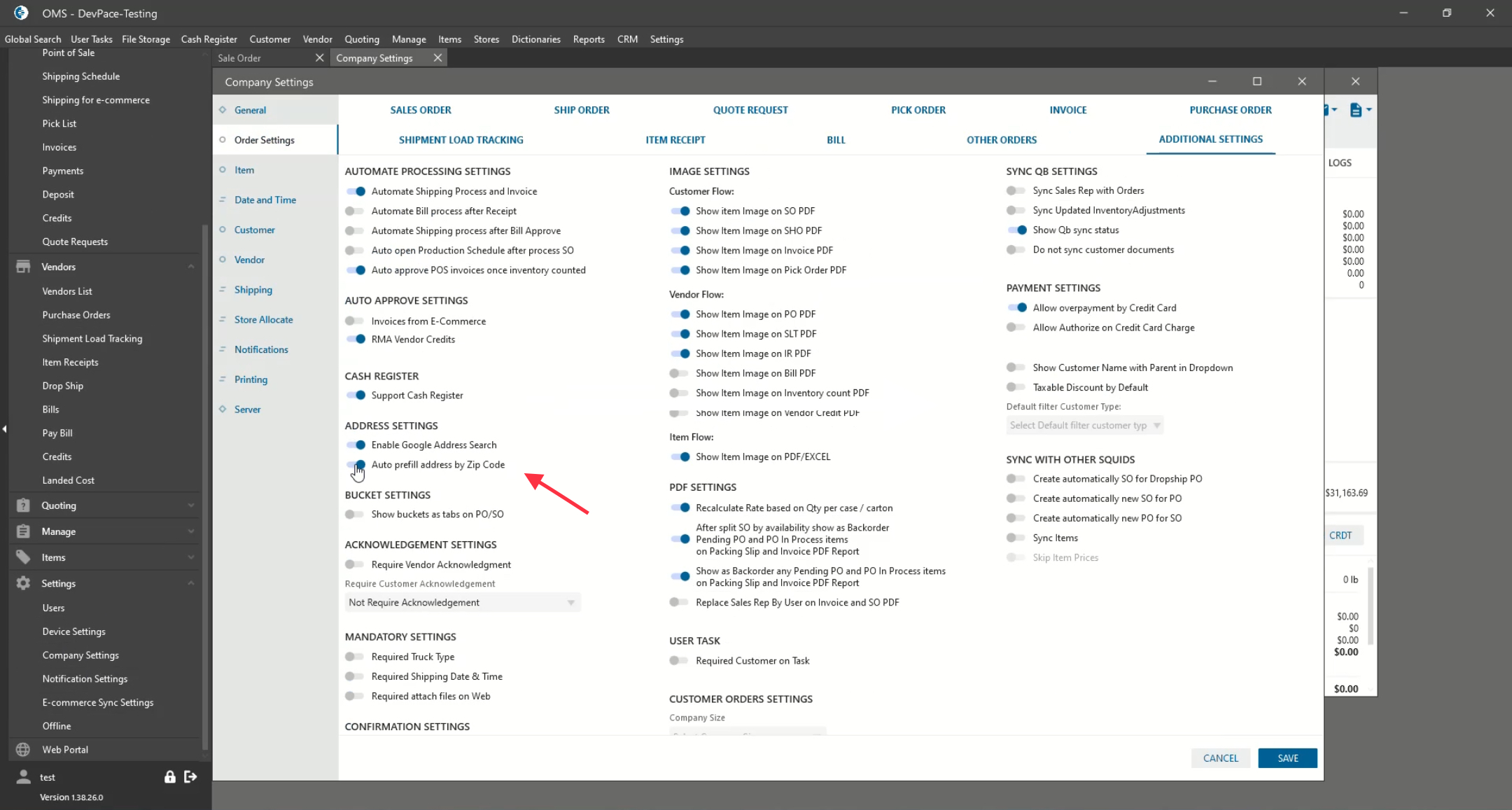
Task: Click the SAVE button
Action: [x=1287, y=758]
